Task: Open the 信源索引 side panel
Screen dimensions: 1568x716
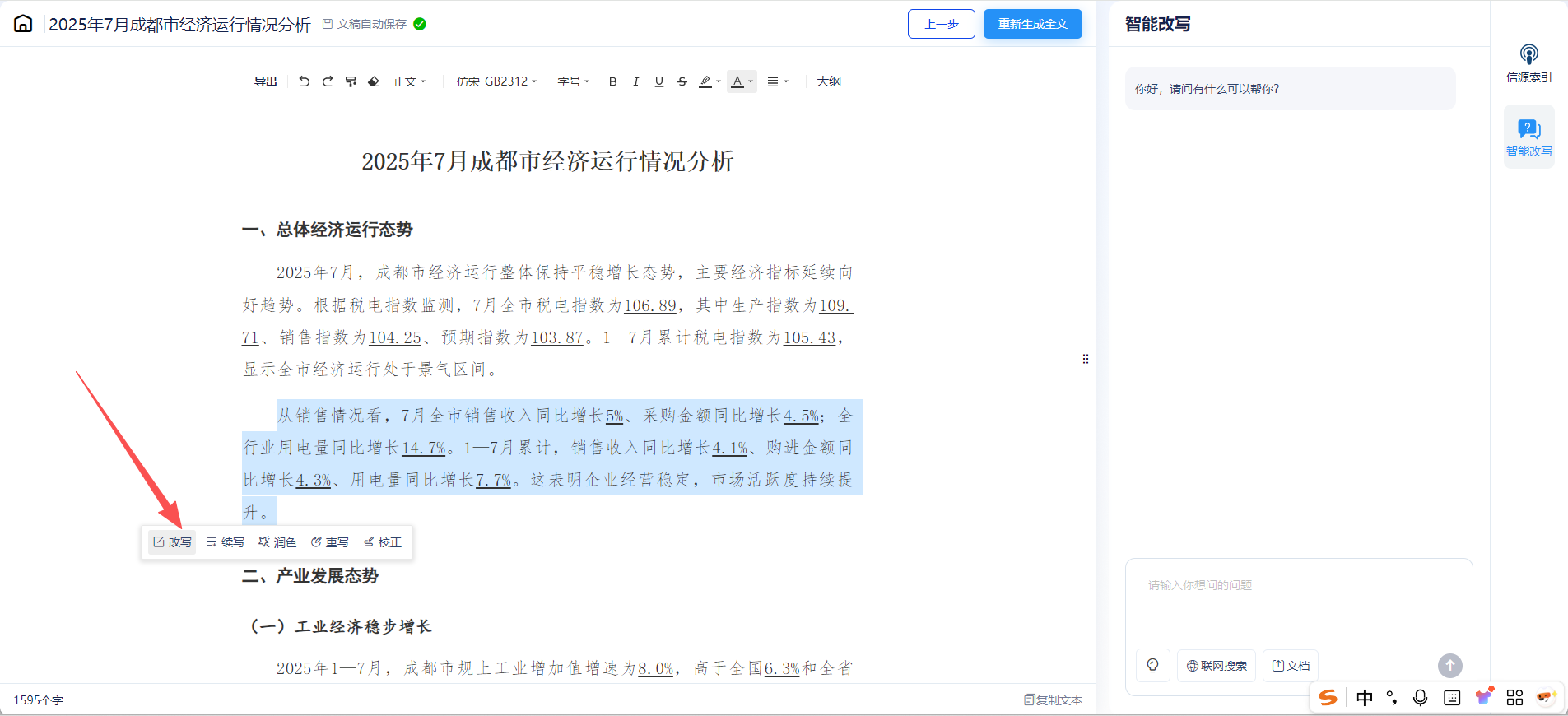Action: click(1529, 63)
